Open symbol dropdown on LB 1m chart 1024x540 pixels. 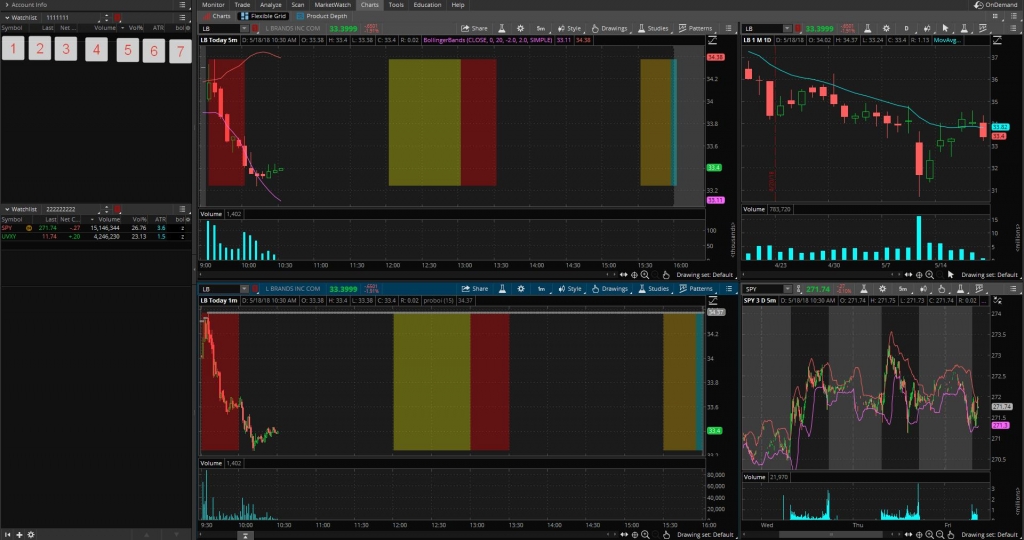[x=244, y=289]
